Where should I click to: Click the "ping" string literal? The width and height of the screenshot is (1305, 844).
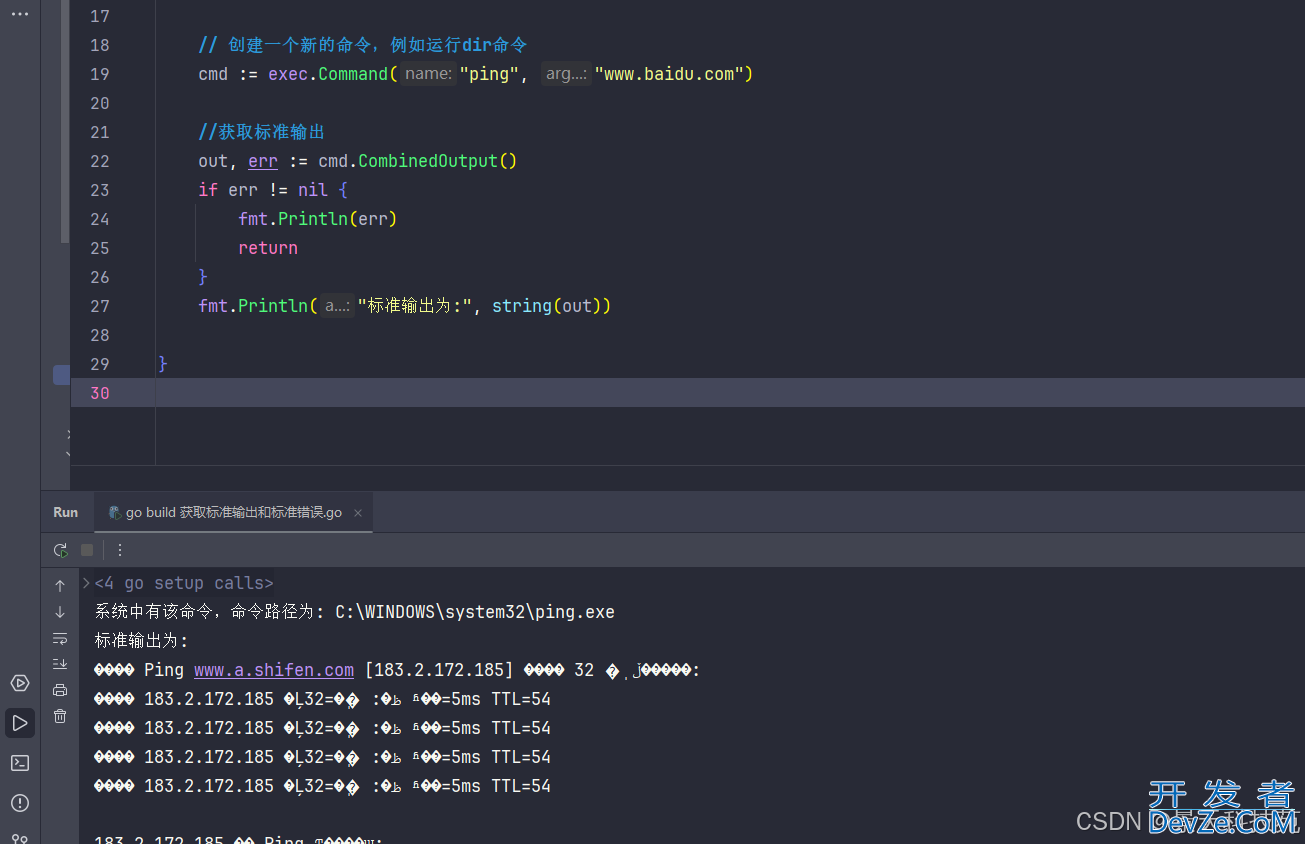click(x=488, y=74)
